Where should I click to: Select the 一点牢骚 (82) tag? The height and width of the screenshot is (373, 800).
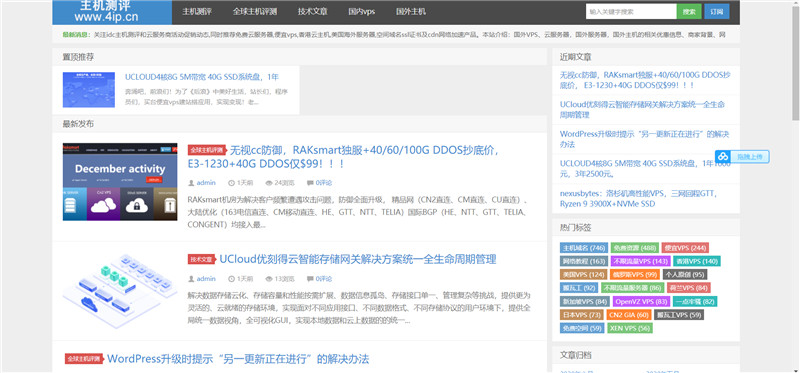pos(695,301)
